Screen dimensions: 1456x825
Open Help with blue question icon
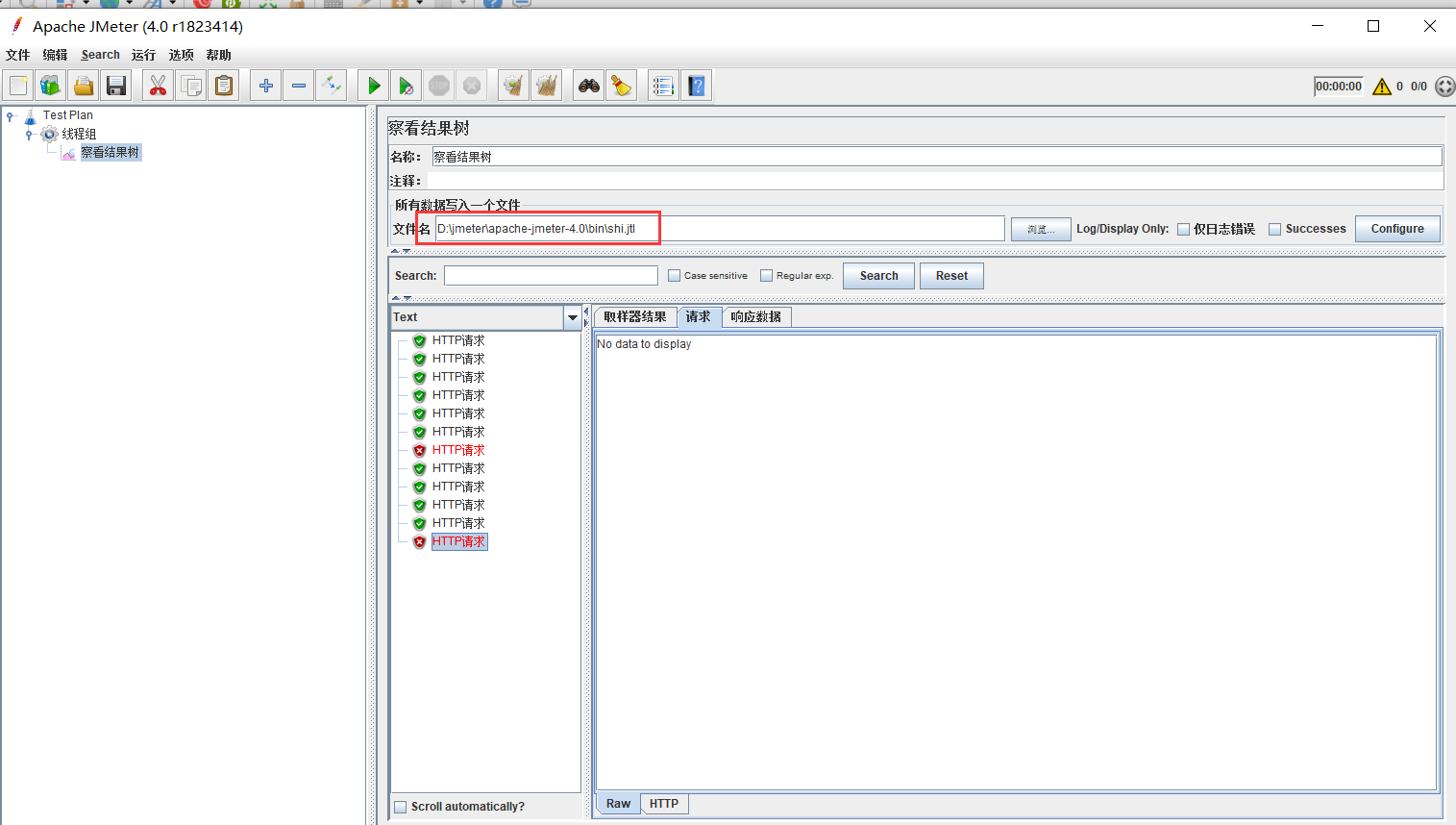(x=697, y=86)
